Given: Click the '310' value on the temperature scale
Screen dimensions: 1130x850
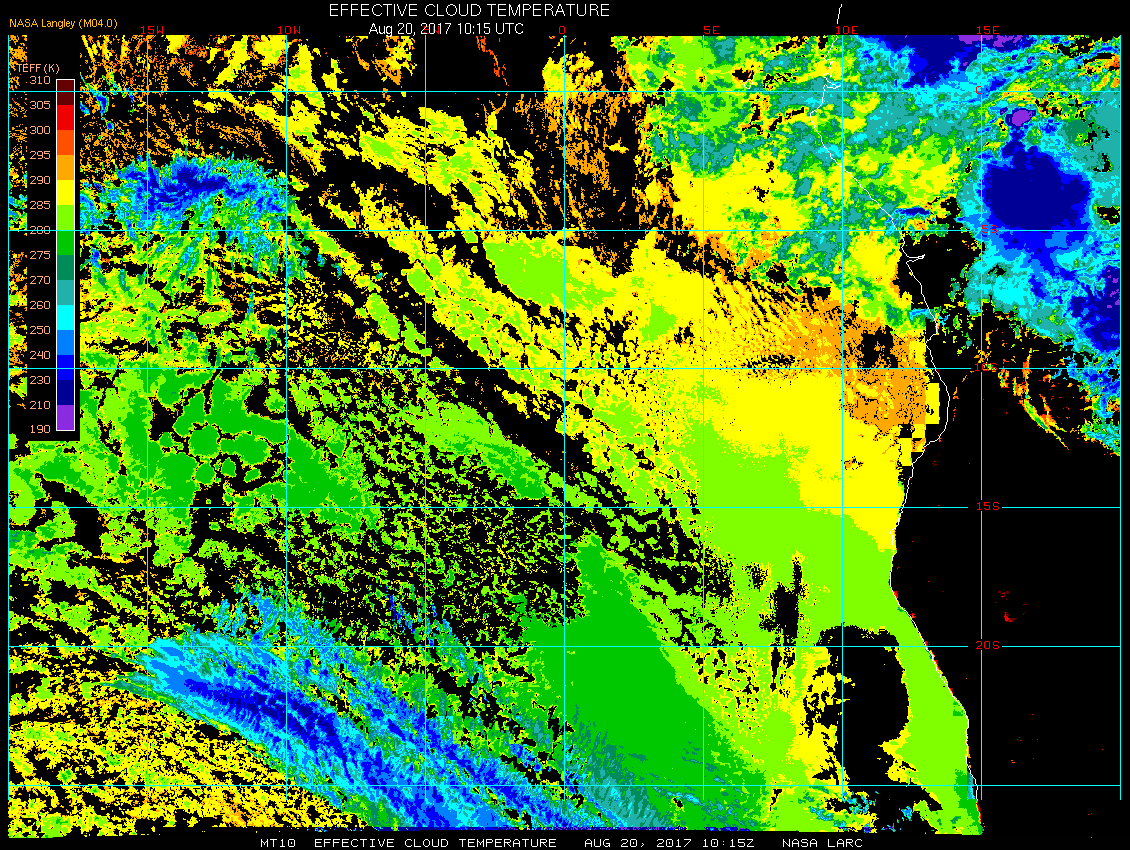Looking at the screenshot, I should [x=40, y=80].
